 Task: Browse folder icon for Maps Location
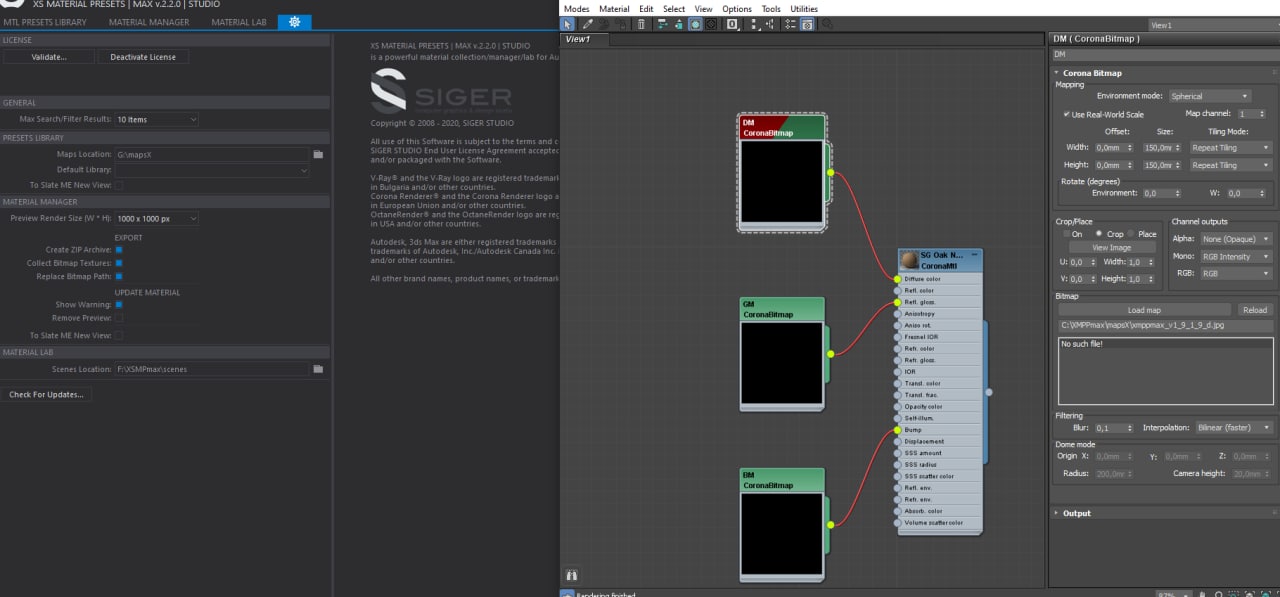(x=318, y=155)
